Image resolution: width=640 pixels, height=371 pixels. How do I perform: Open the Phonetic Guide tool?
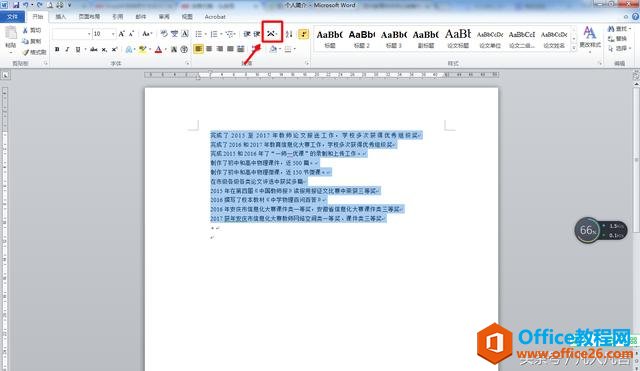[x=174, y=34]
